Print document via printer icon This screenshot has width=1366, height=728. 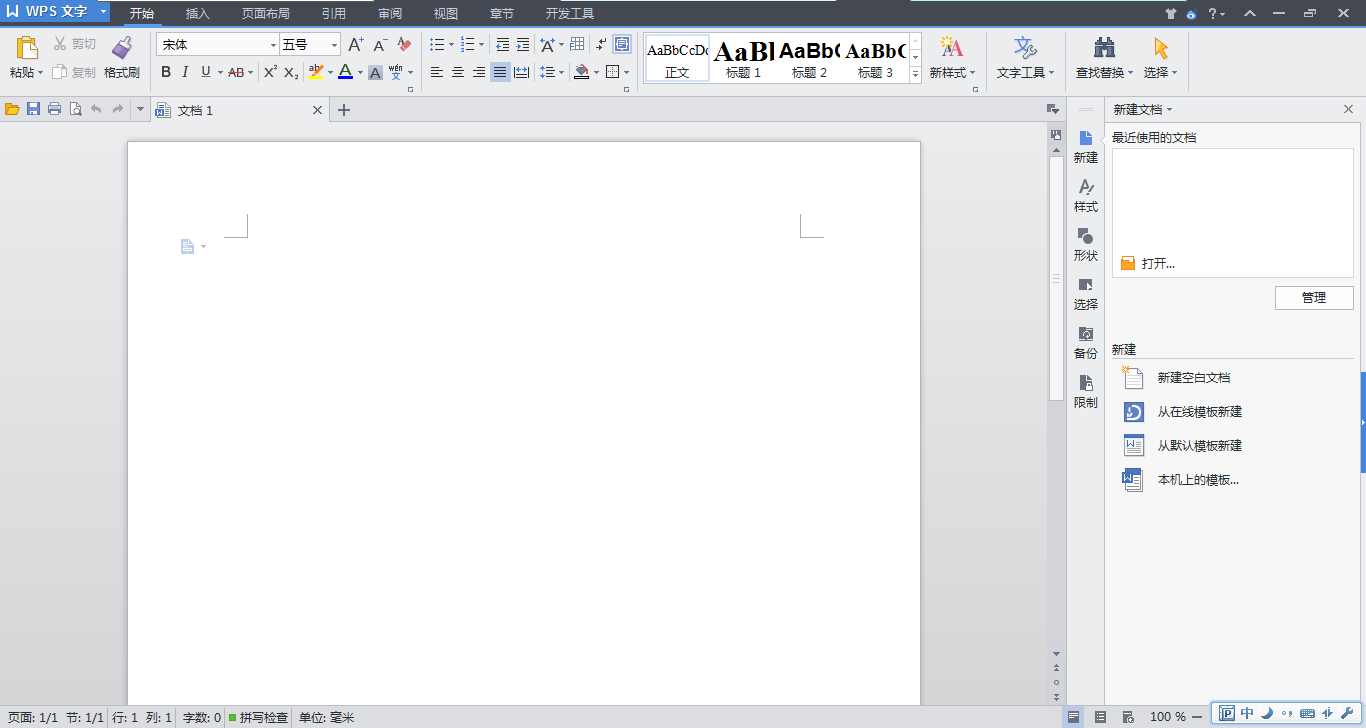click(x=54, y=109)
